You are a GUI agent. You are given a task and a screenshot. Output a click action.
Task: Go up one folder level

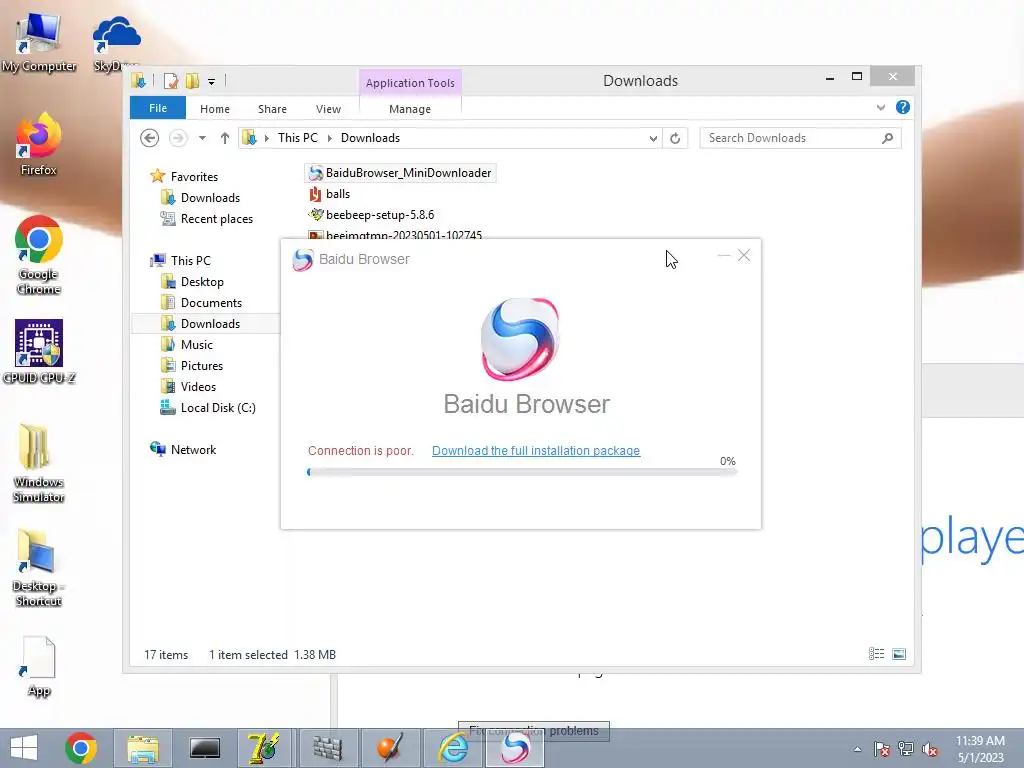click(225, 138)
